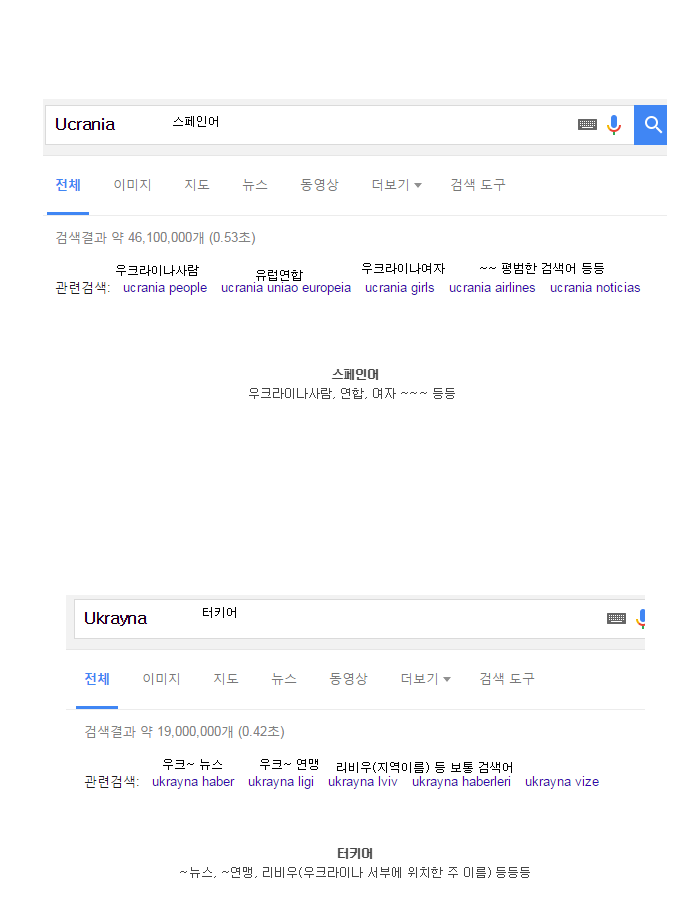Select 전체 tab under Ukrayna search
Image resolution: width=700 pixels, height=912 pixels.
[x=97, y=679]
